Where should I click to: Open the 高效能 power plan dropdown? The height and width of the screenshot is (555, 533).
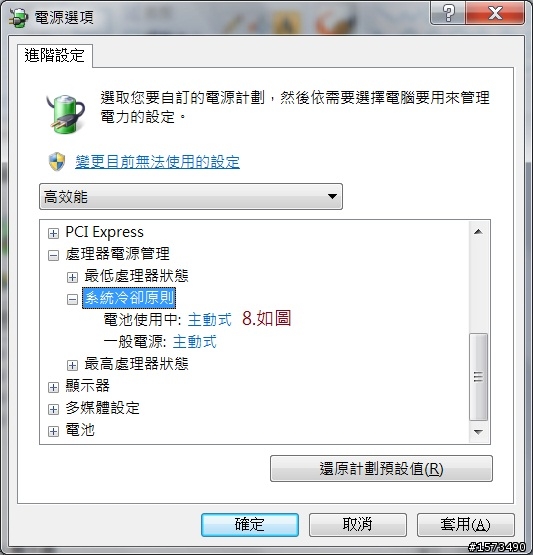tap(191, 196)
